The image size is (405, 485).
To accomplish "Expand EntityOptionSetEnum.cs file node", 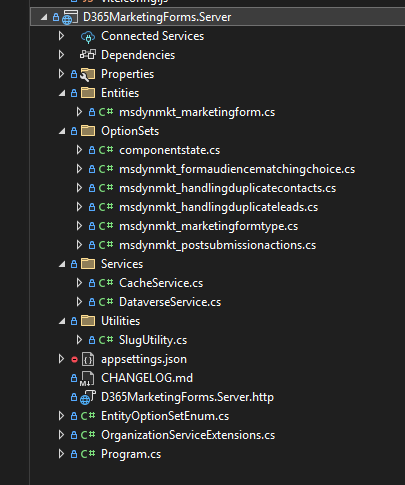I will (x=61, y=416).
